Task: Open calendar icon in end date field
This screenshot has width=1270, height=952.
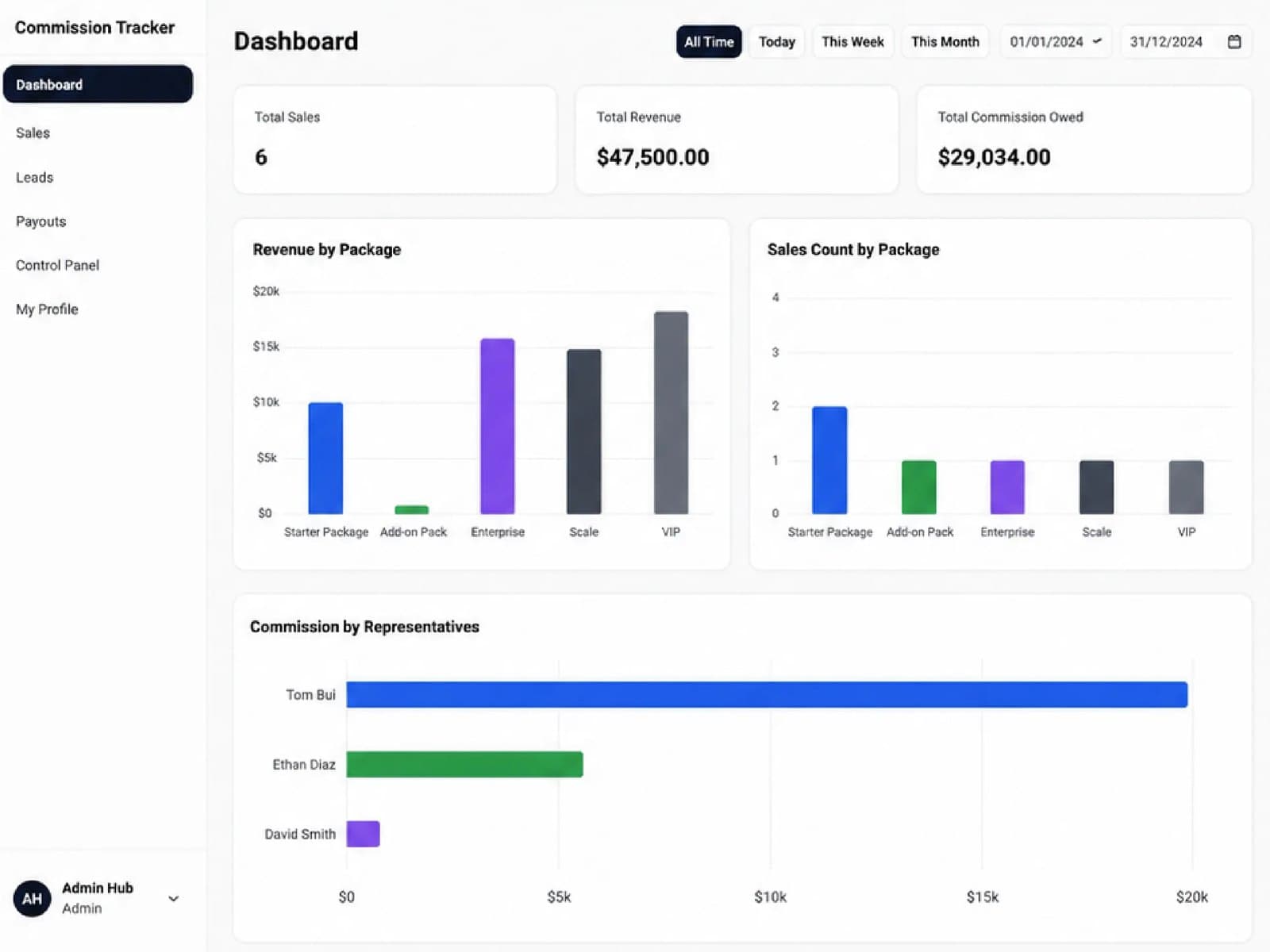Action: tap(1234, 42)
